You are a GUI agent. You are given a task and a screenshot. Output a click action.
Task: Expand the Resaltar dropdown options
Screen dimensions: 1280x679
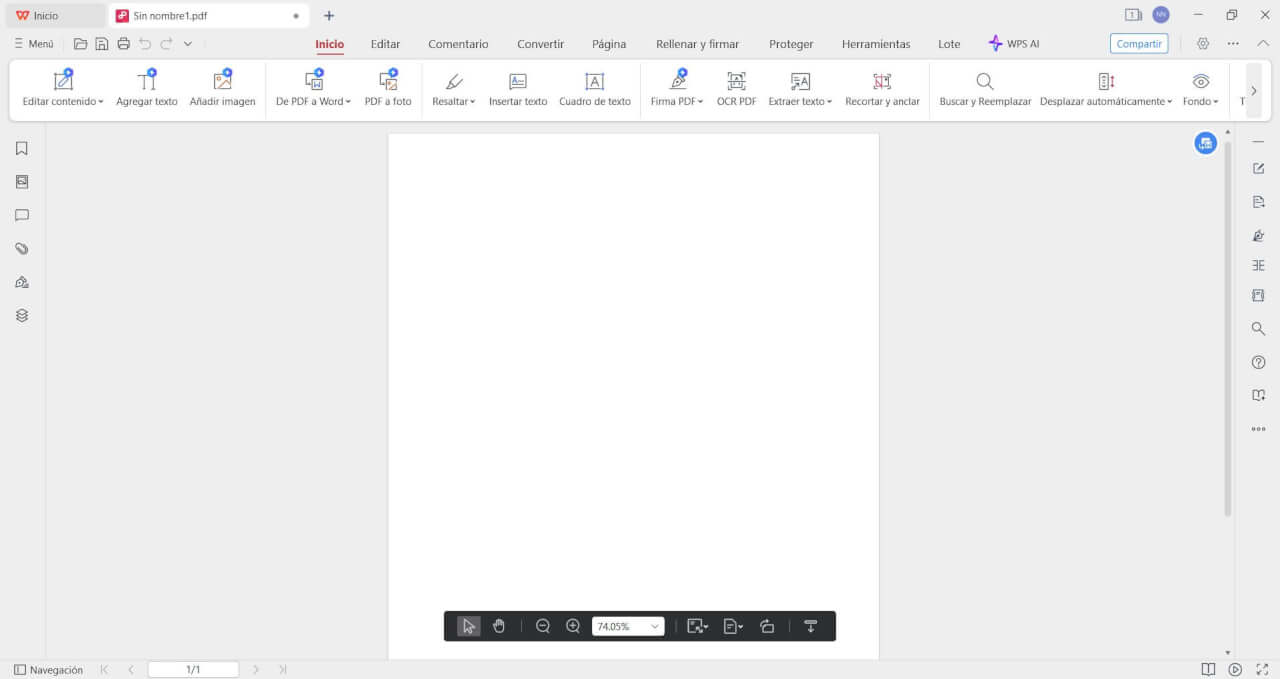point(472,102)
